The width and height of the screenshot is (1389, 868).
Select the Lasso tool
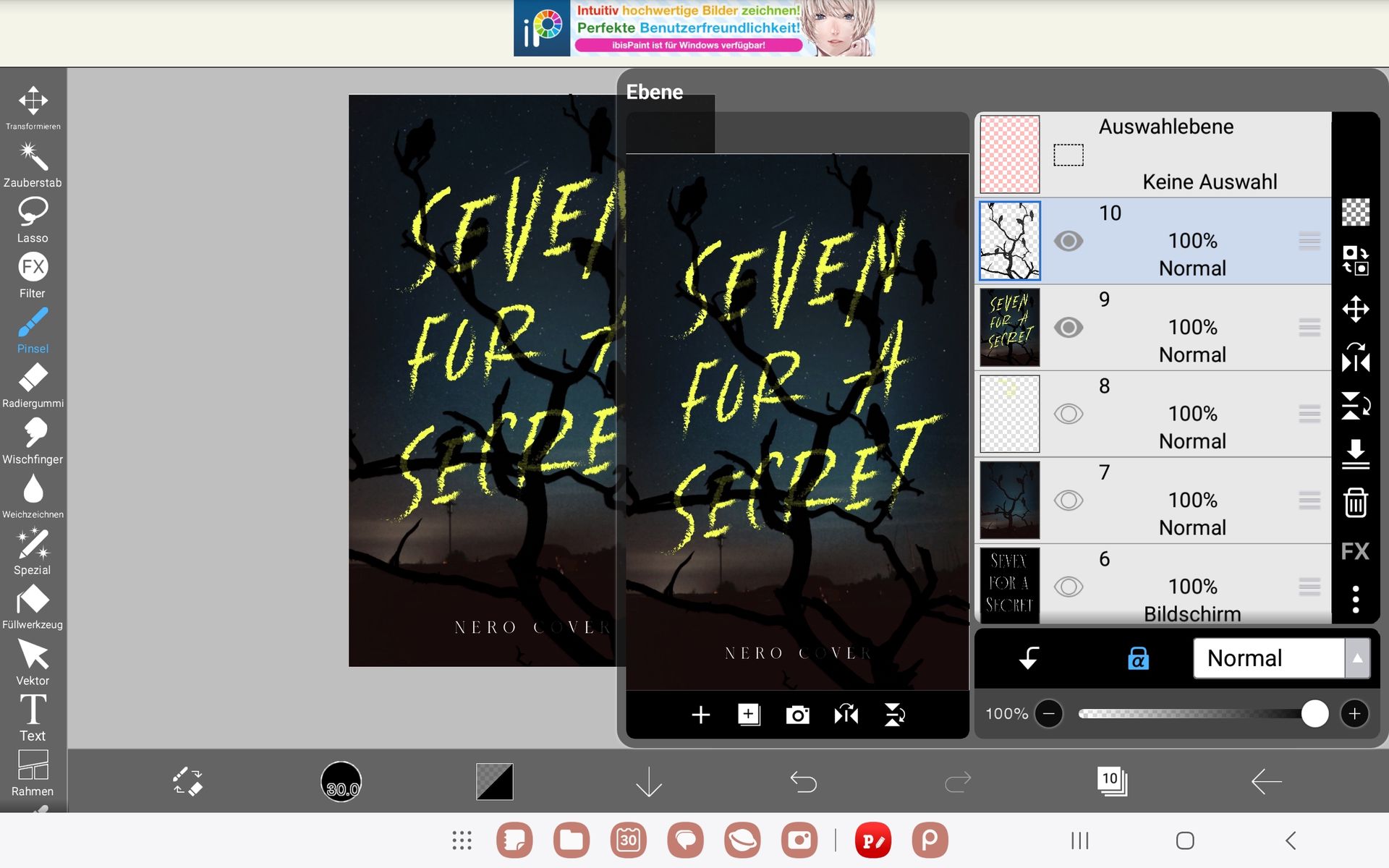click(33, 220)
